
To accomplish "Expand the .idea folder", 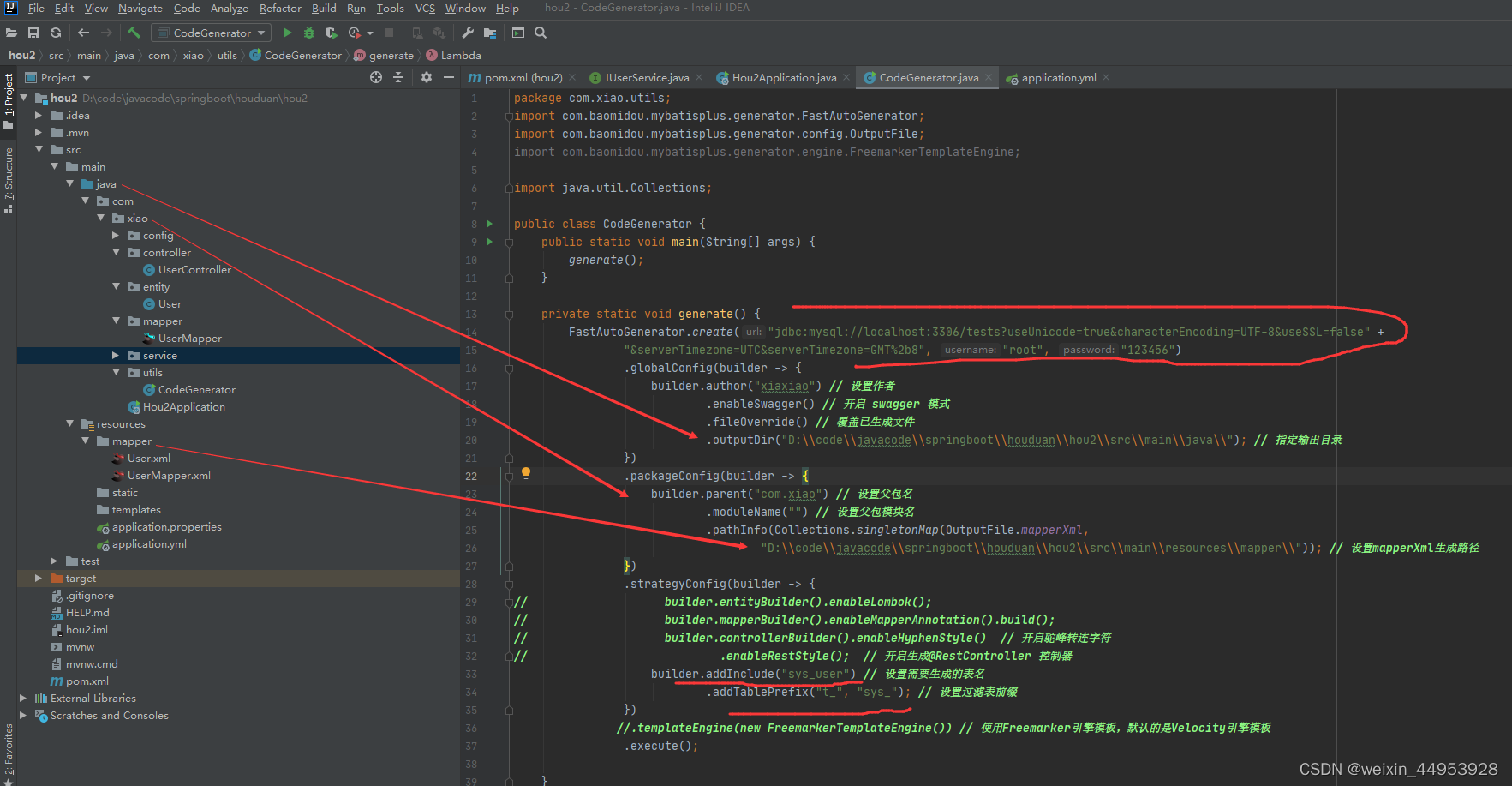I will point(39,115).
